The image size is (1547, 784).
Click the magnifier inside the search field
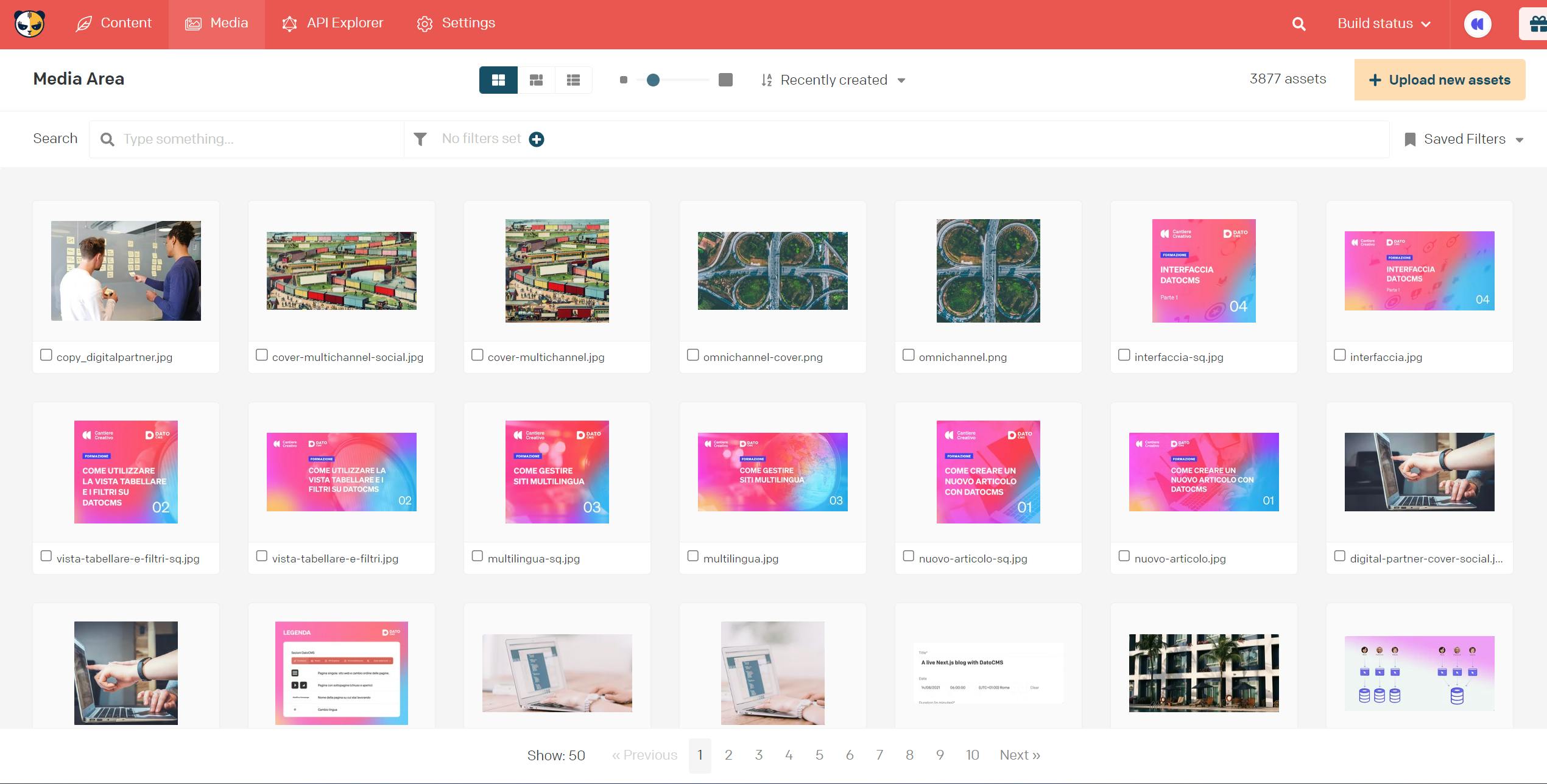click(x=107, y=139)
